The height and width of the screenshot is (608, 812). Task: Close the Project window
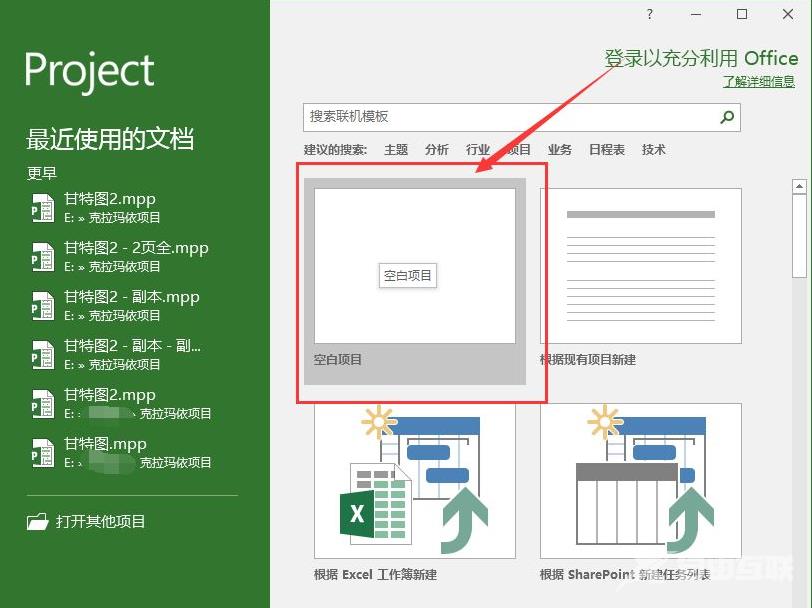[788, 15]
